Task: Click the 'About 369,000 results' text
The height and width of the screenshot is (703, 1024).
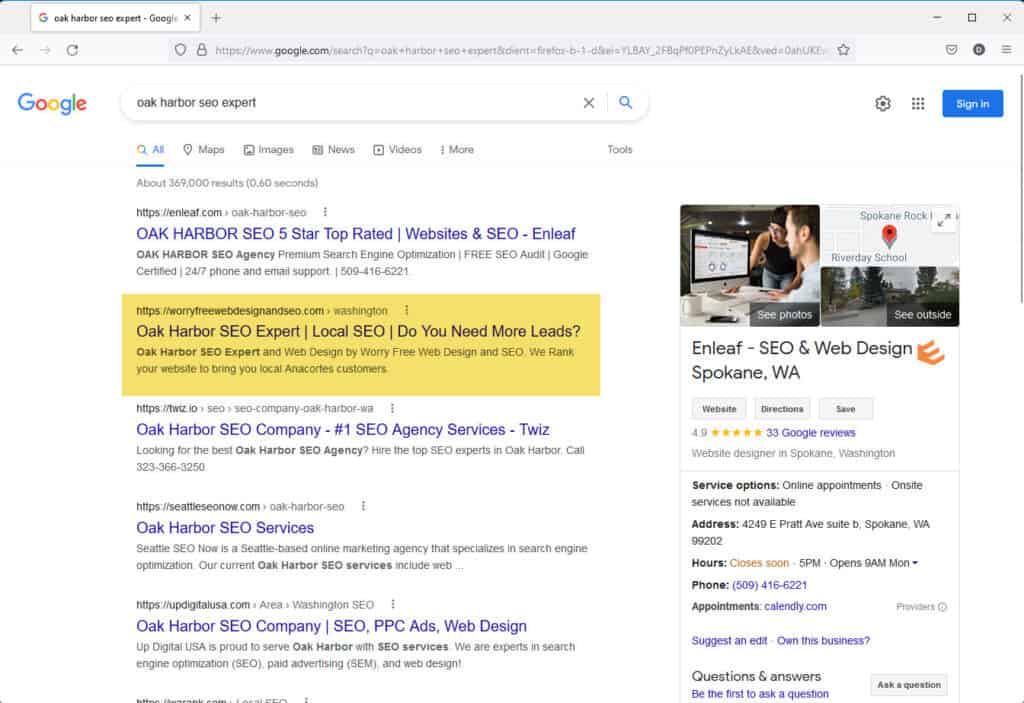Action: click(x=227, y=183)
